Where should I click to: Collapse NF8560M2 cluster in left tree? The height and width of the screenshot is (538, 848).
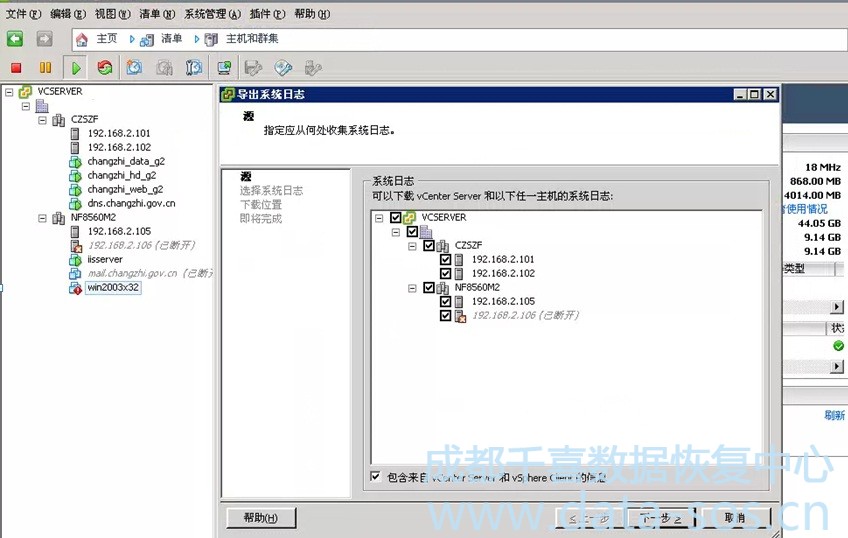click(x=42, y=218)
